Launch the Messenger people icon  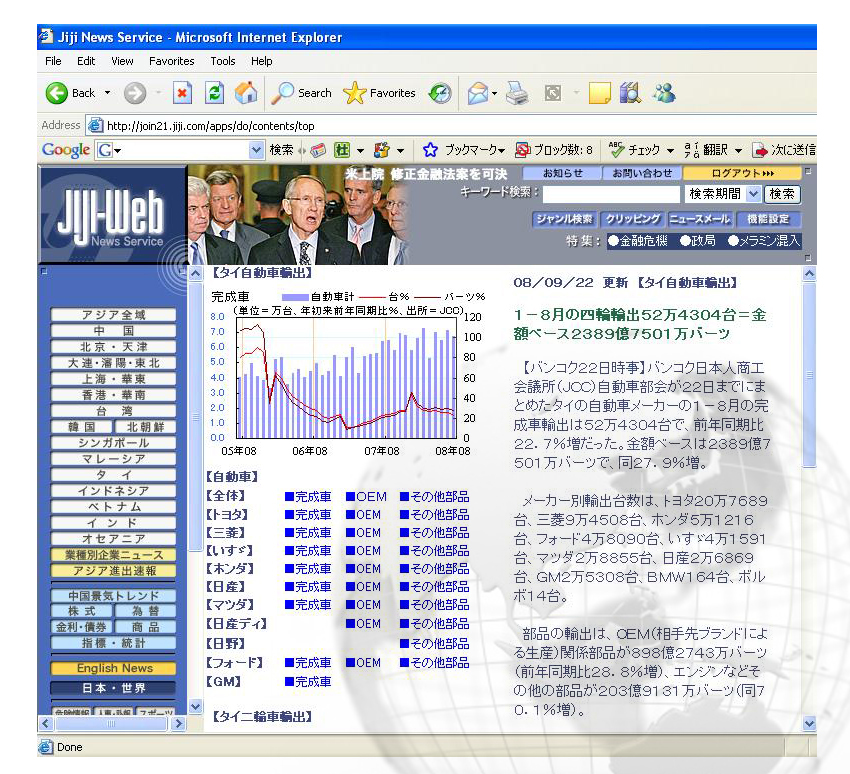(x=664, y=93)
